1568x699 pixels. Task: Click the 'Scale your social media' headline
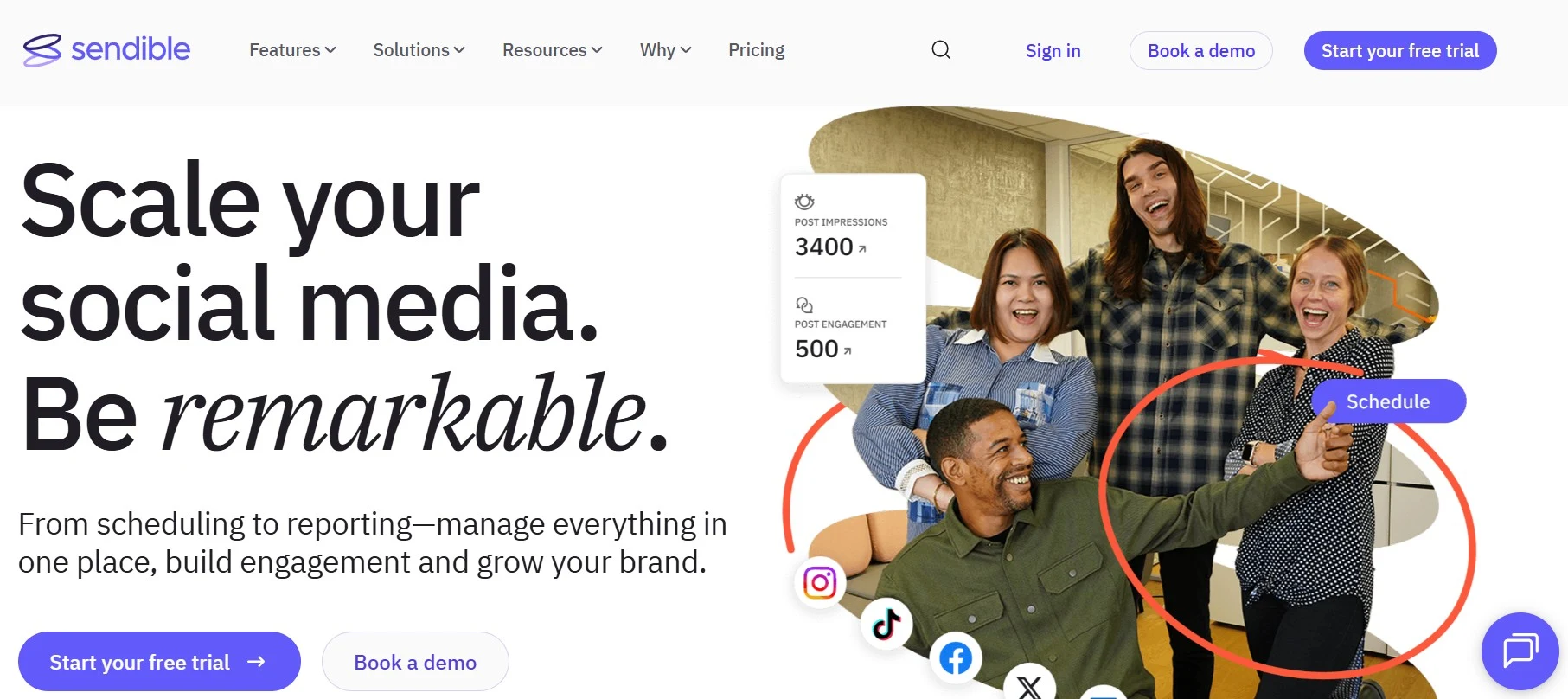(310, 251)
